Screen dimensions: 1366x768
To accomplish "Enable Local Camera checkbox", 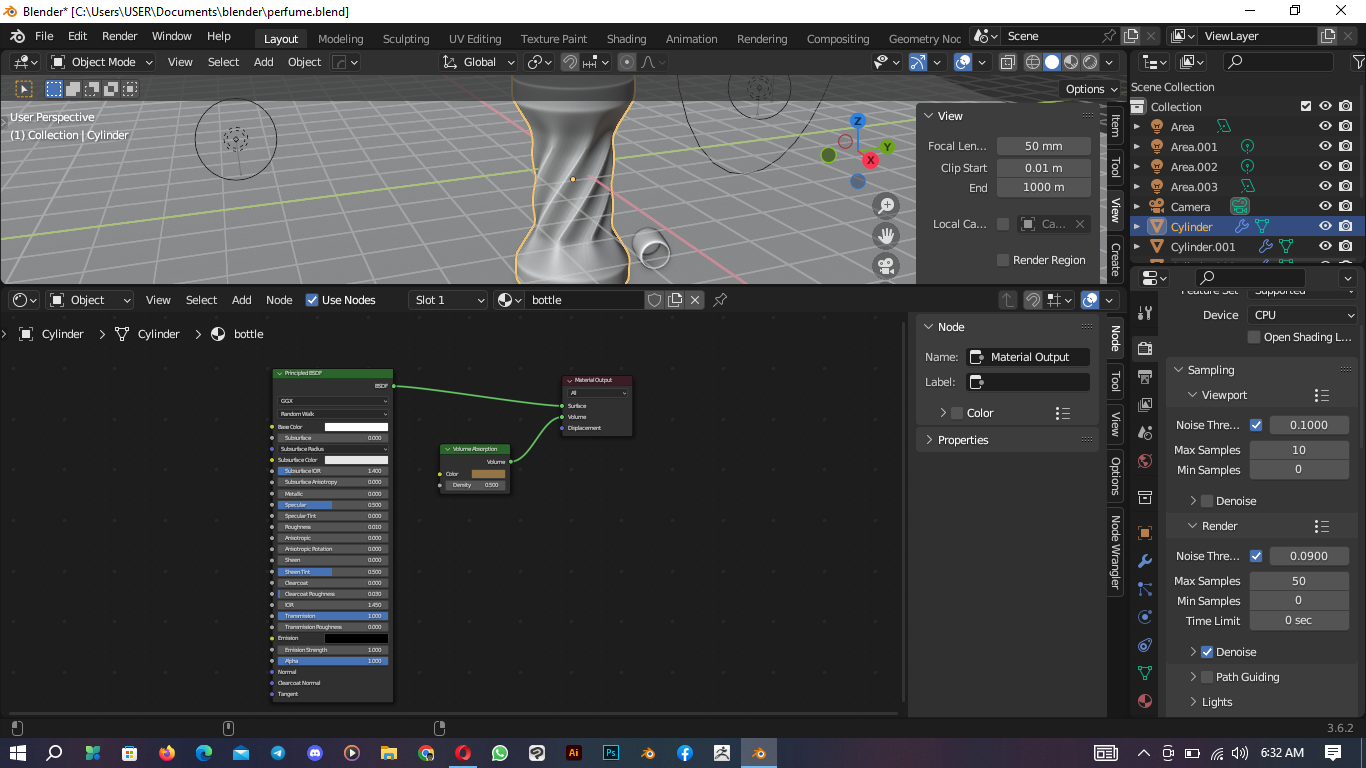I will [x=1003, y=224].
